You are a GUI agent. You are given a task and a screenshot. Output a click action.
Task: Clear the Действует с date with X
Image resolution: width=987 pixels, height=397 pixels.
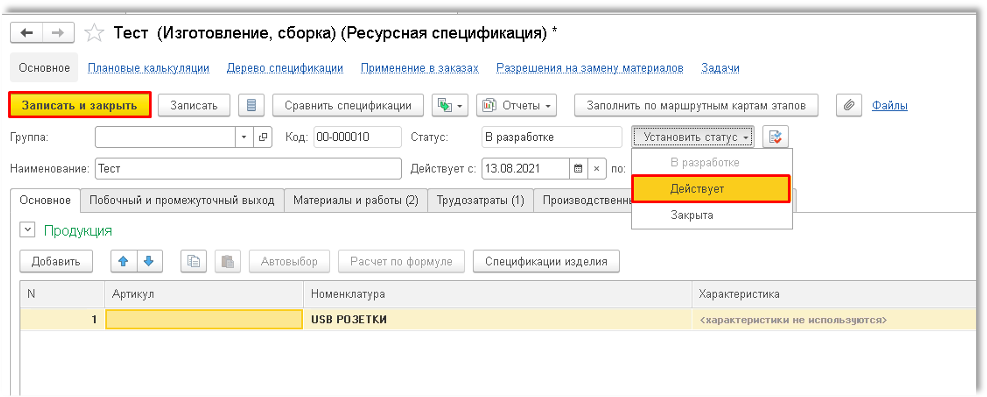[x=596, y=169]
